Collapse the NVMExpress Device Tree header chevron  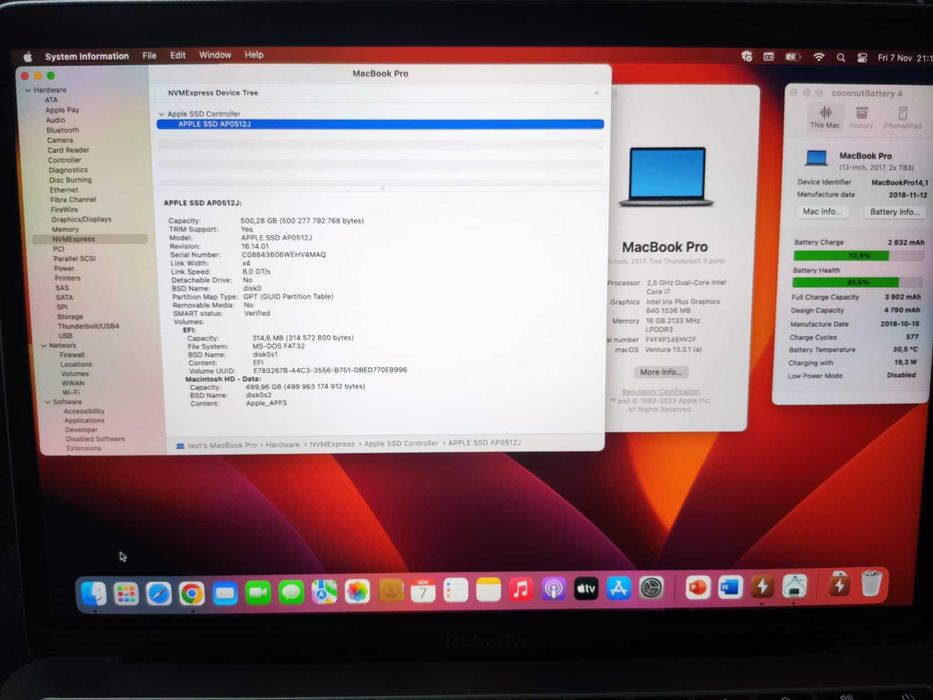pyautogui.click(x=596, y=93)
